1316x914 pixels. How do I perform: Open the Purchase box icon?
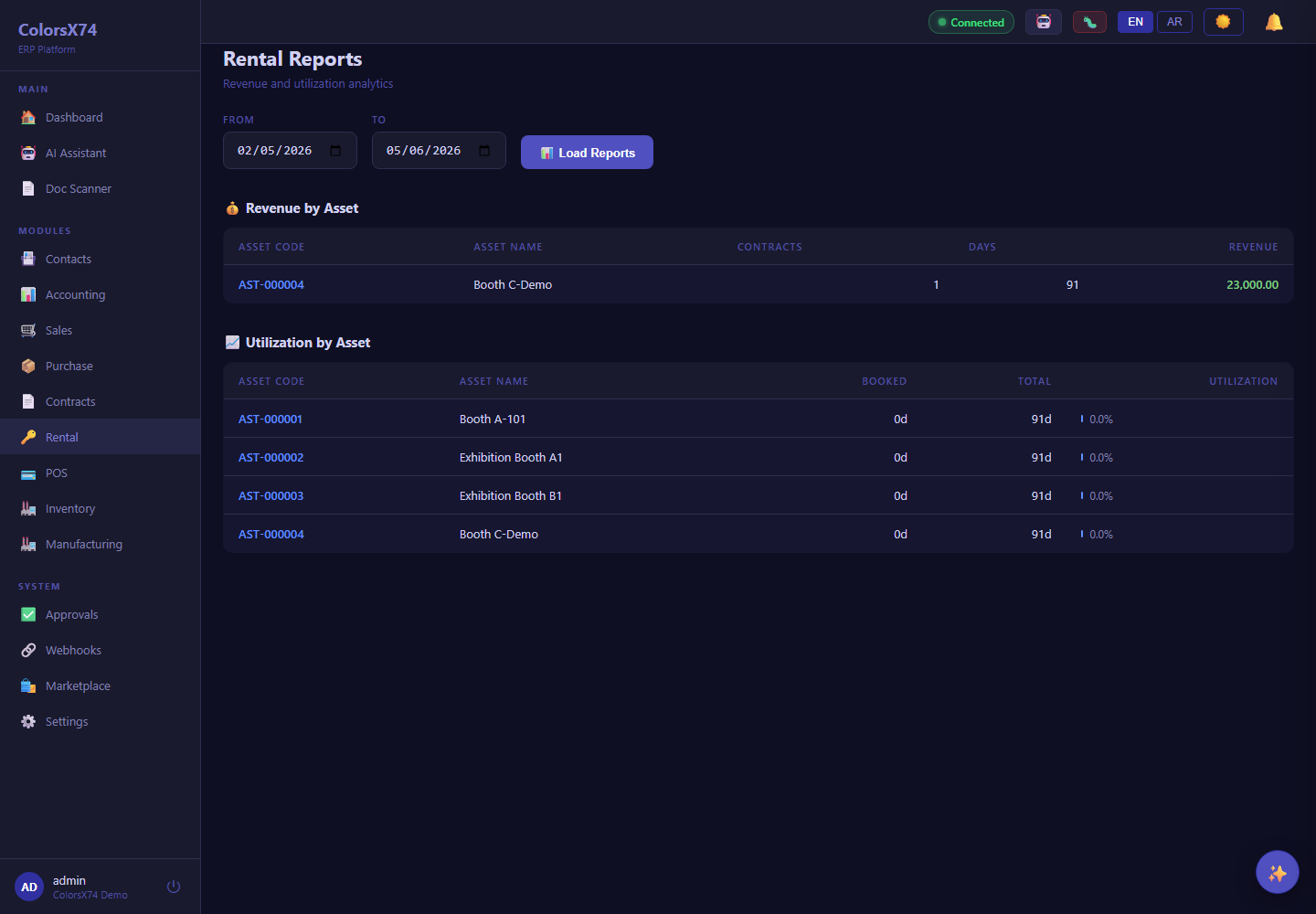(x=28, y=367)
